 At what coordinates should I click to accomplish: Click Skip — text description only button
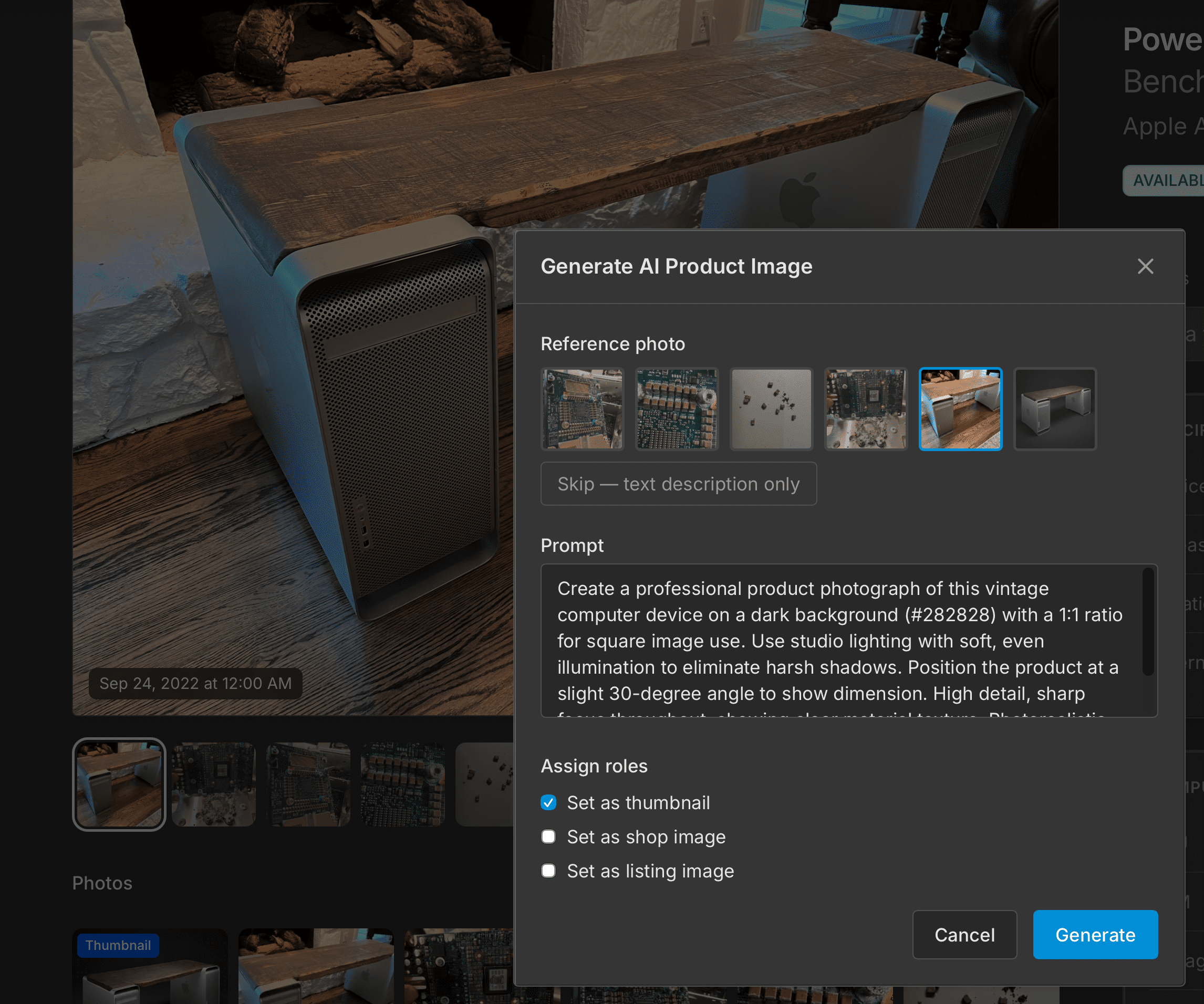[x=678, y=484]
